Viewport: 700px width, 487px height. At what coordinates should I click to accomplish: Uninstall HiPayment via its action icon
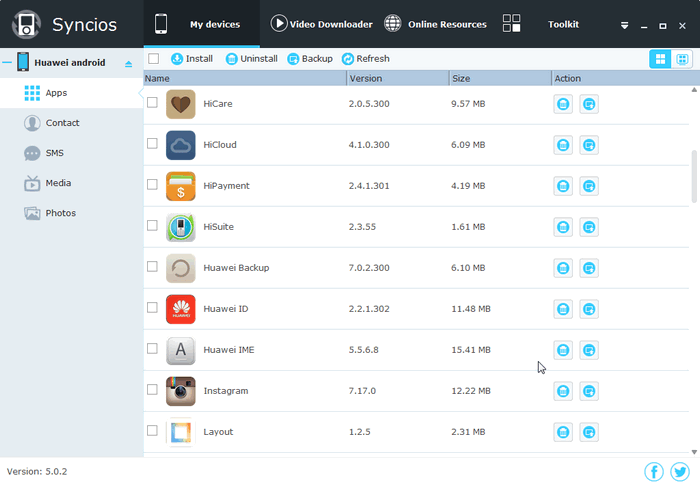click(x=563, y=186)
